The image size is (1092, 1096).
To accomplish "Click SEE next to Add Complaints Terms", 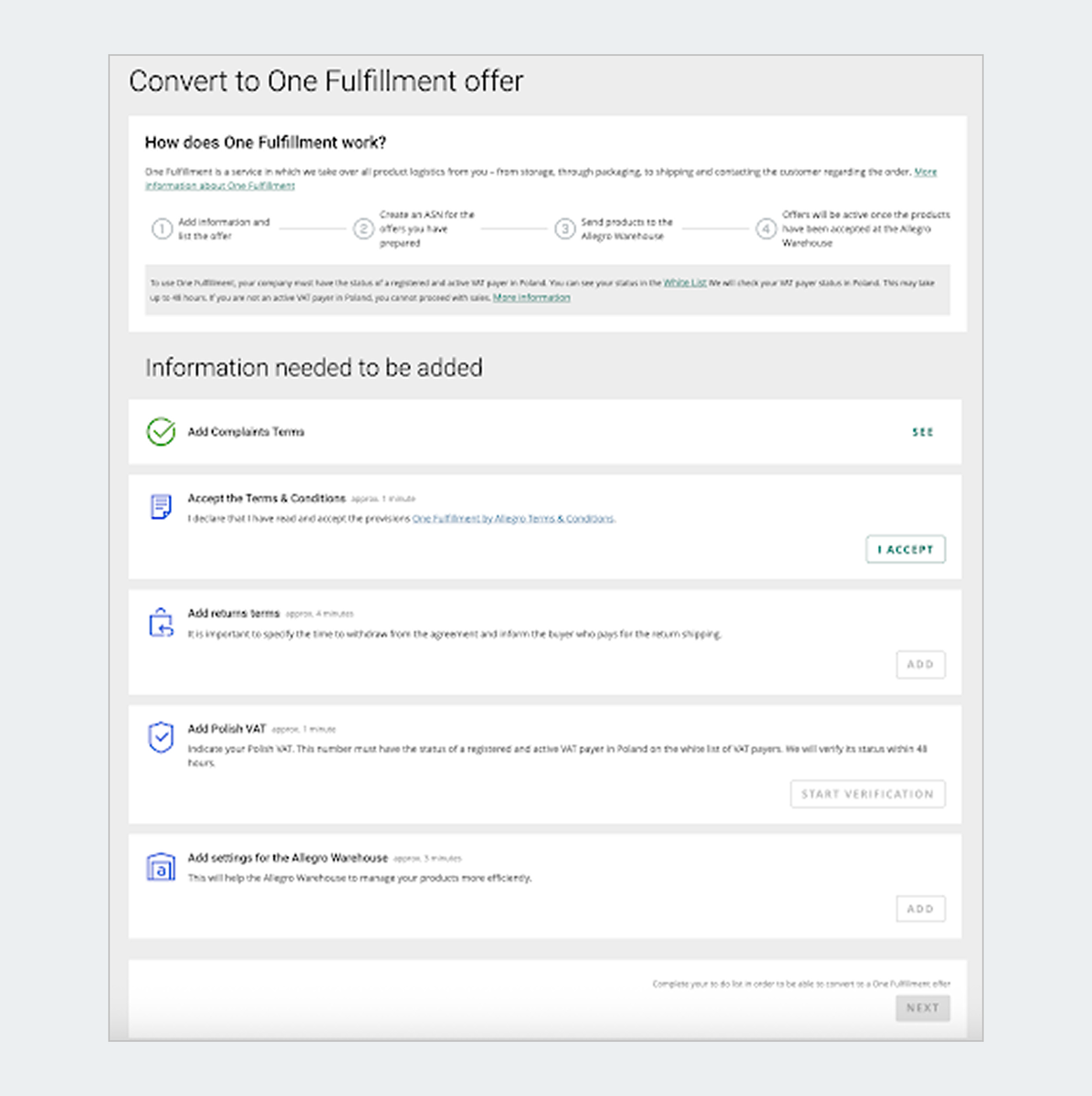I will (922, 432).
